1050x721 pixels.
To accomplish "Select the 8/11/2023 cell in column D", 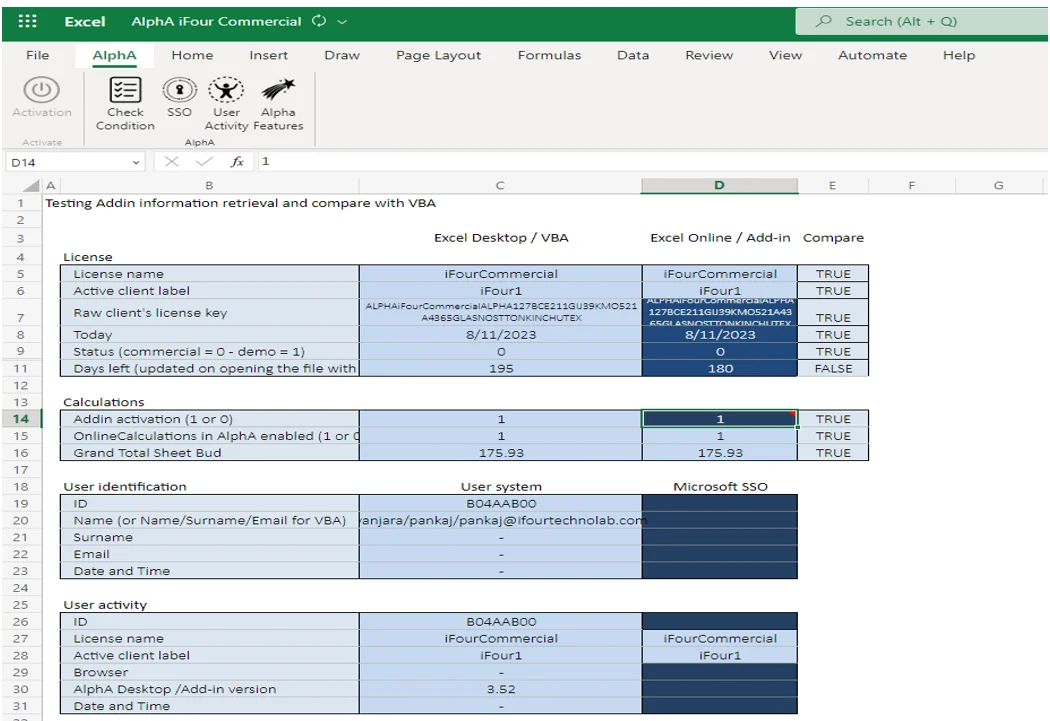I will click(720, 335).
